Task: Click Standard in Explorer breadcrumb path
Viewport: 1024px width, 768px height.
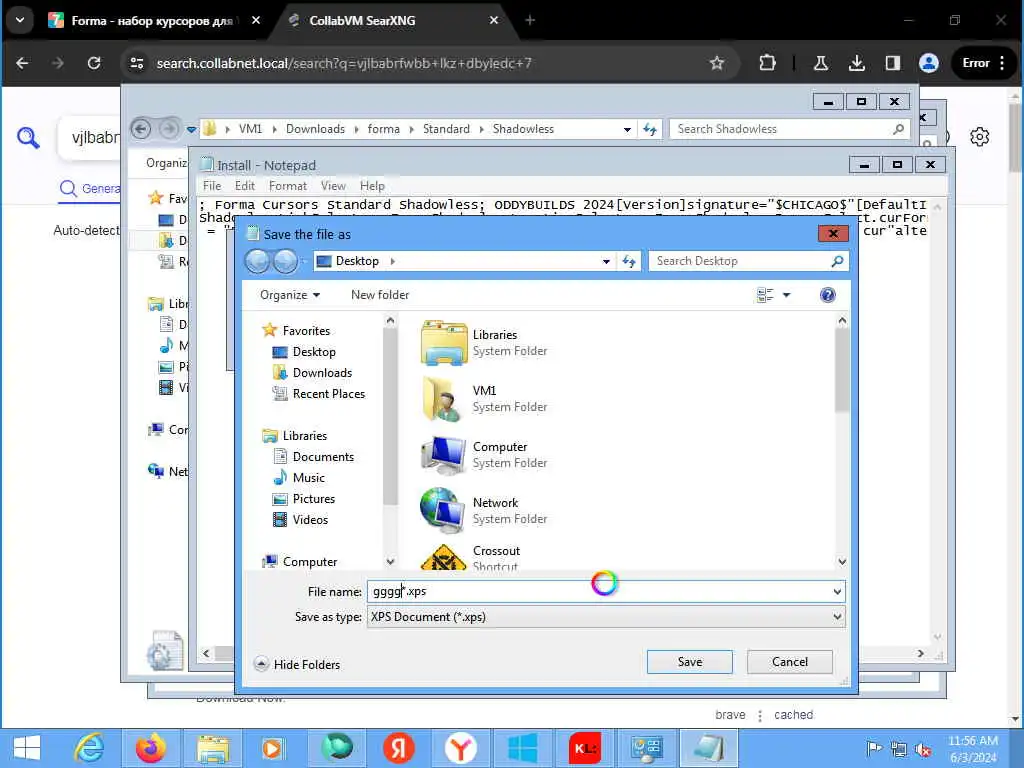Action: click(x=446, y=129)
